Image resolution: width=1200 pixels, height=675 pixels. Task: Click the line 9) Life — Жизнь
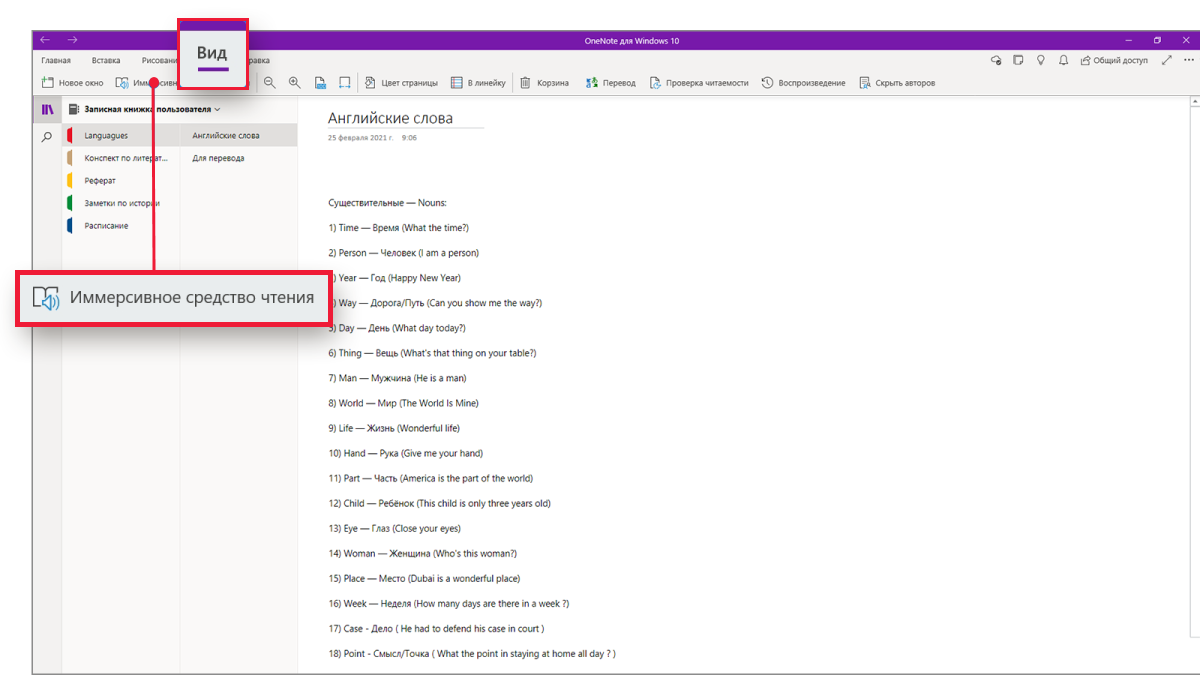click(x=394, y=428)
